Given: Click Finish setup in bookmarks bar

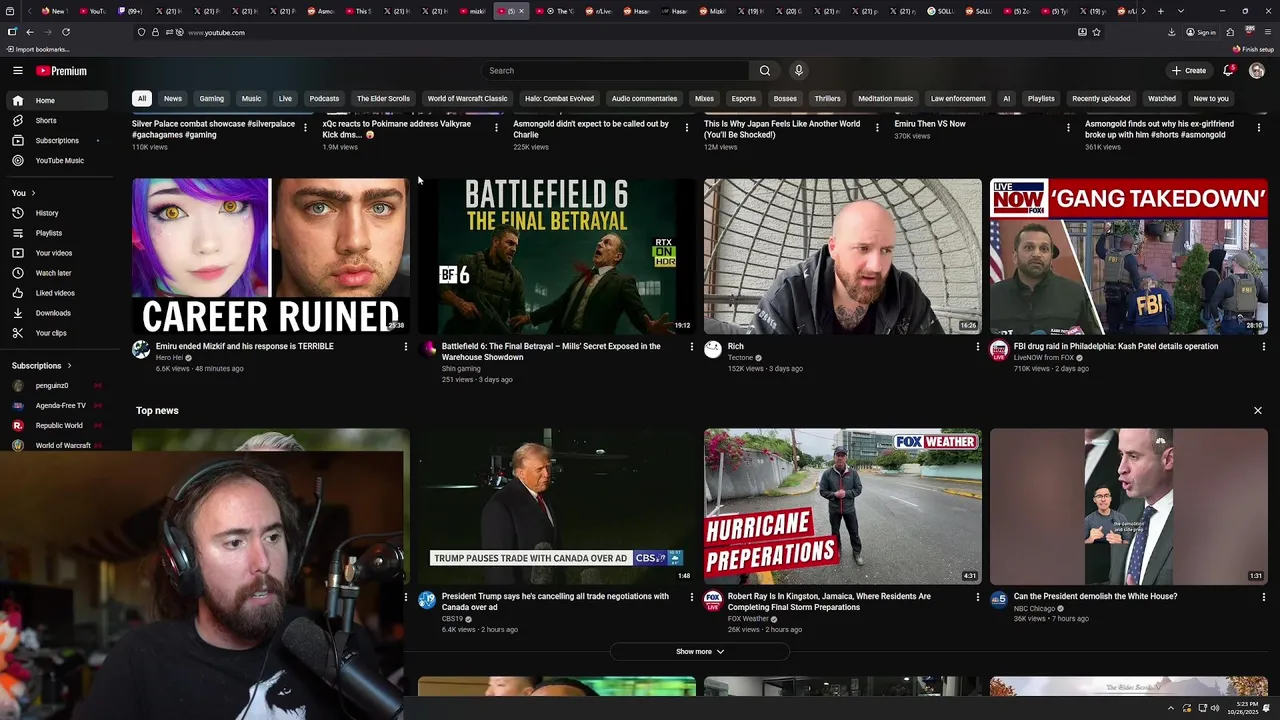Looking at the screenshot, I should pos(1254,49).
